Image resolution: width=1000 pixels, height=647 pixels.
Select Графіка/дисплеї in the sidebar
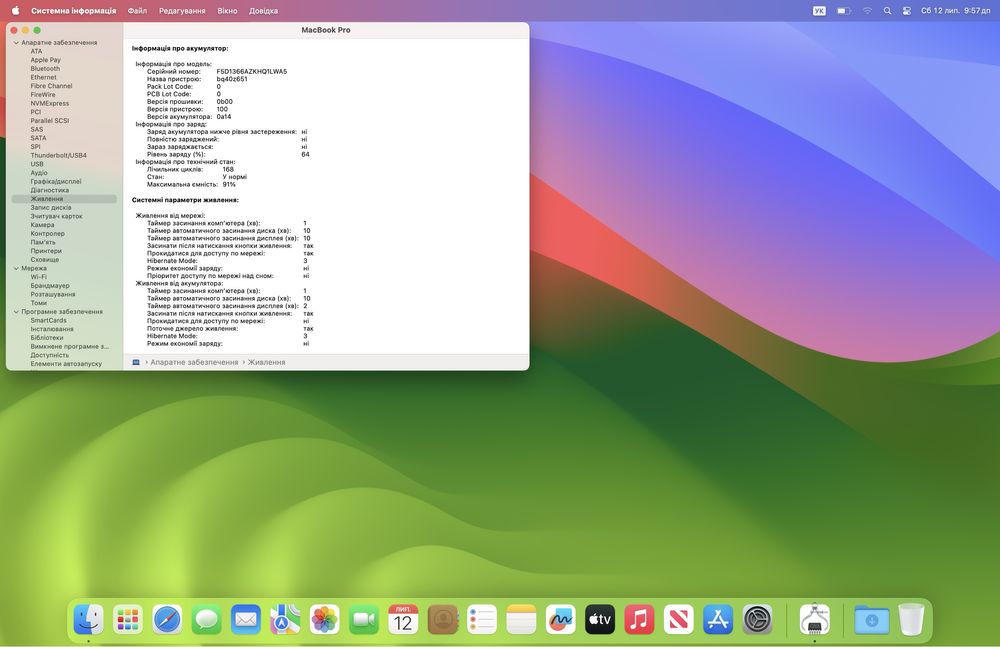point(55,181)
